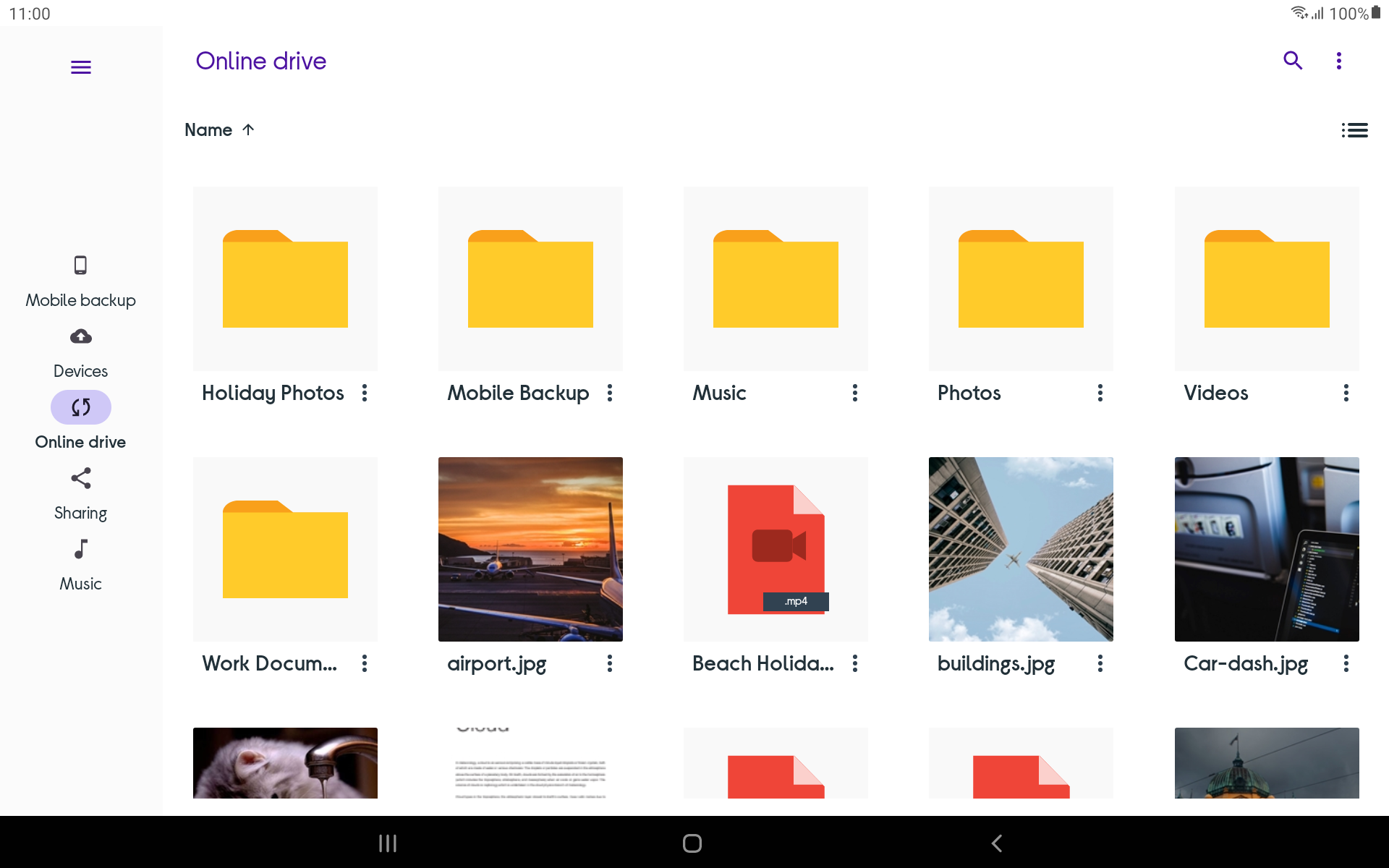Open the navigation drawer menu

pyautogui.click(x=80, y=66)
